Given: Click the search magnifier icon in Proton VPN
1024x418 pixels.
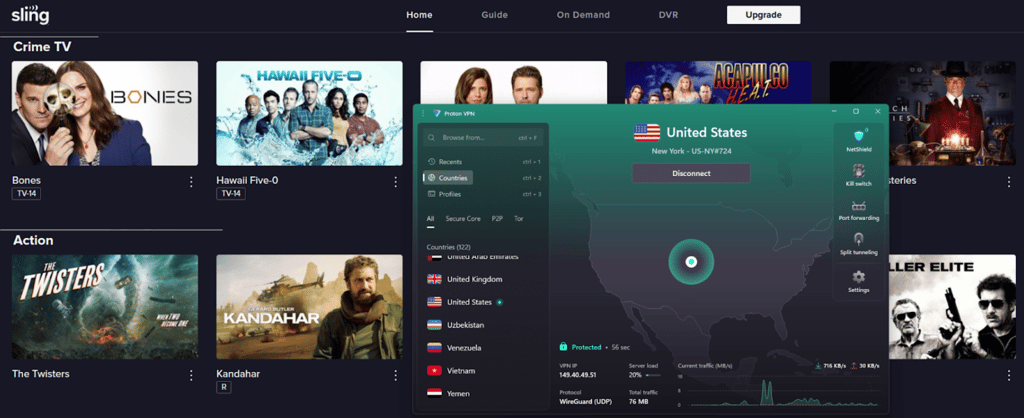Looking at the screenshot, I should click(x=432, y=138).
